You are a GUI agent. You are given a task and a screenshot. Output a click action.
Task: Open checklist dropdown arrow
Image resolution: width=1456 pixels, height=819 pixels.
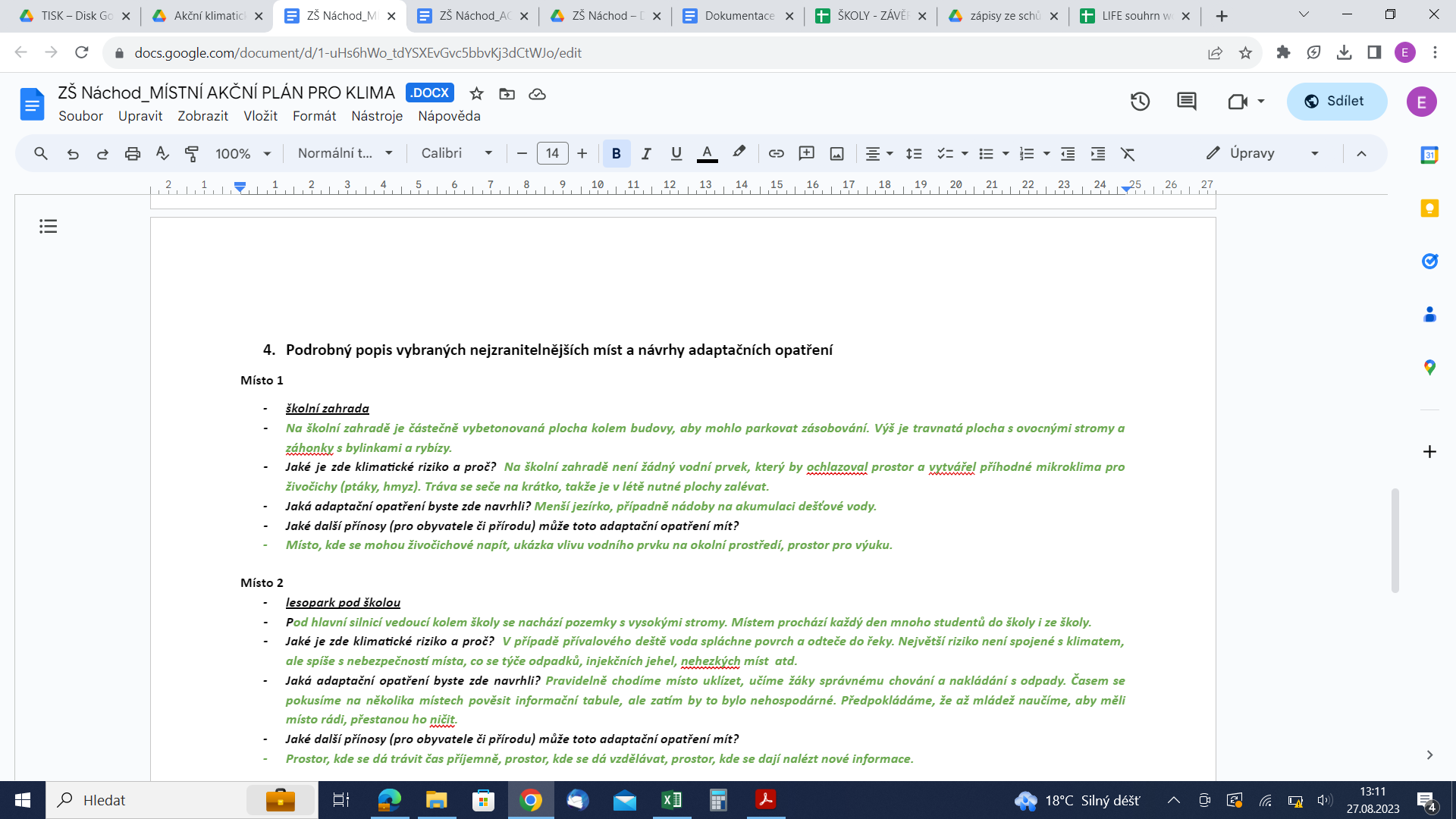pos(965,154)
